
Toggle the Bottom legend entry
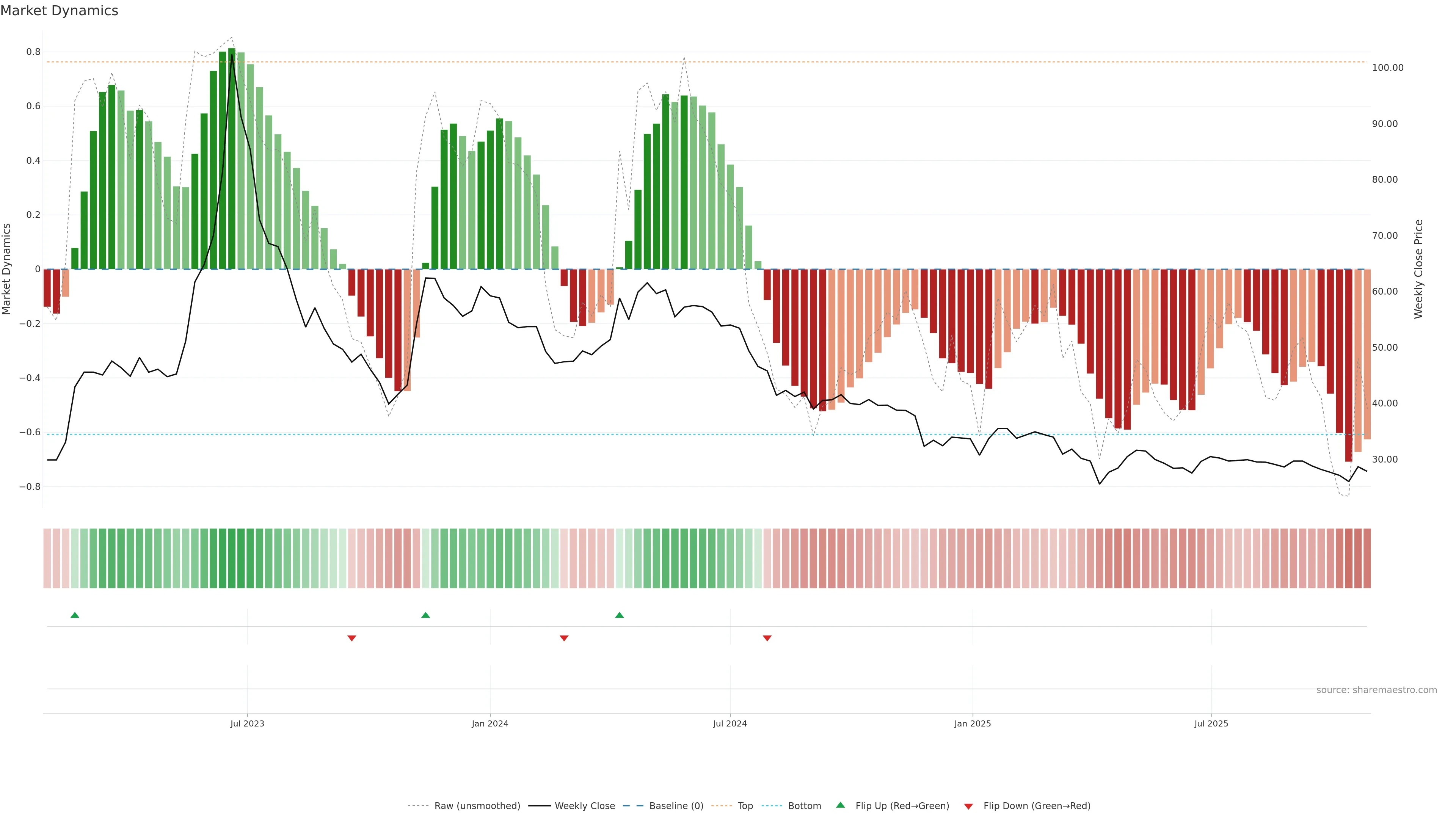coord(804,806)
